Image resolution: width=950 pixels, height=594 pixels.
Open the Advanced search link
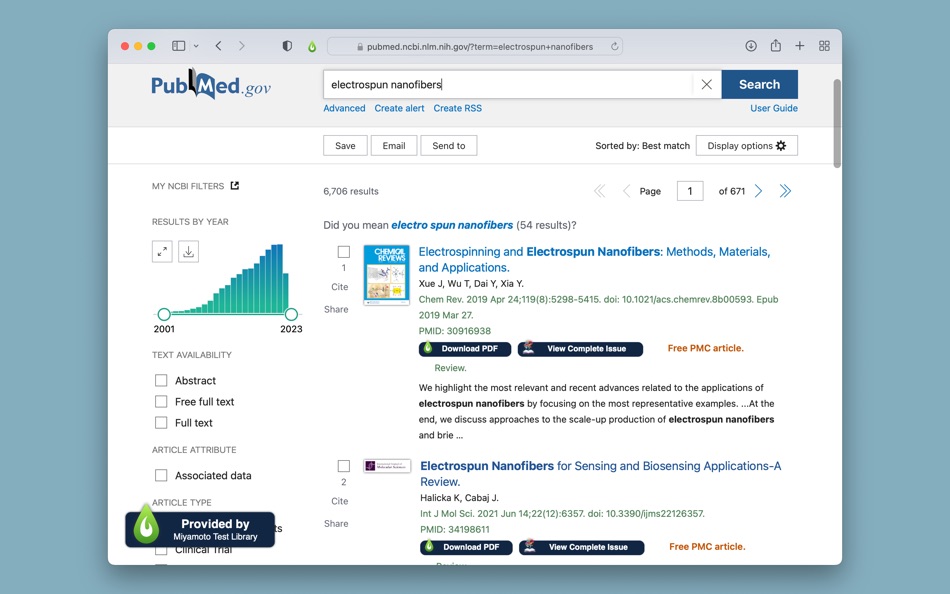[344, 108]
